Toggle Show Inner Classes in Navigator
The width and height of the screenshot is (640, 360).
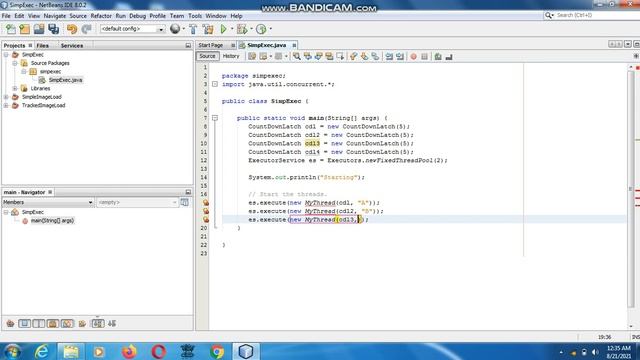click(x=67, y=324)
